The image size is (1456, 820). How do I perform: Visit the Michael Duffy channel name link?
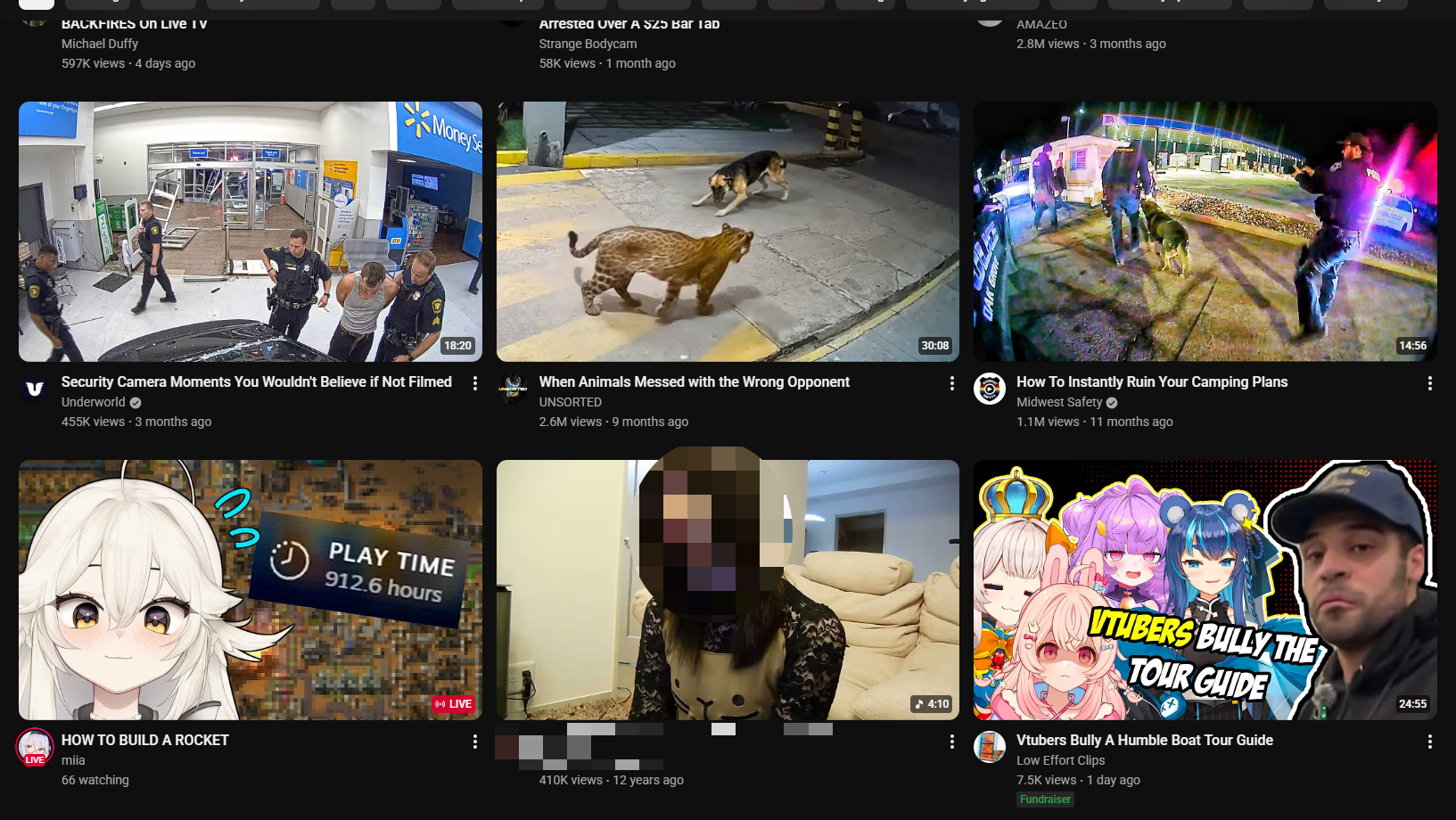pos(100,44)
